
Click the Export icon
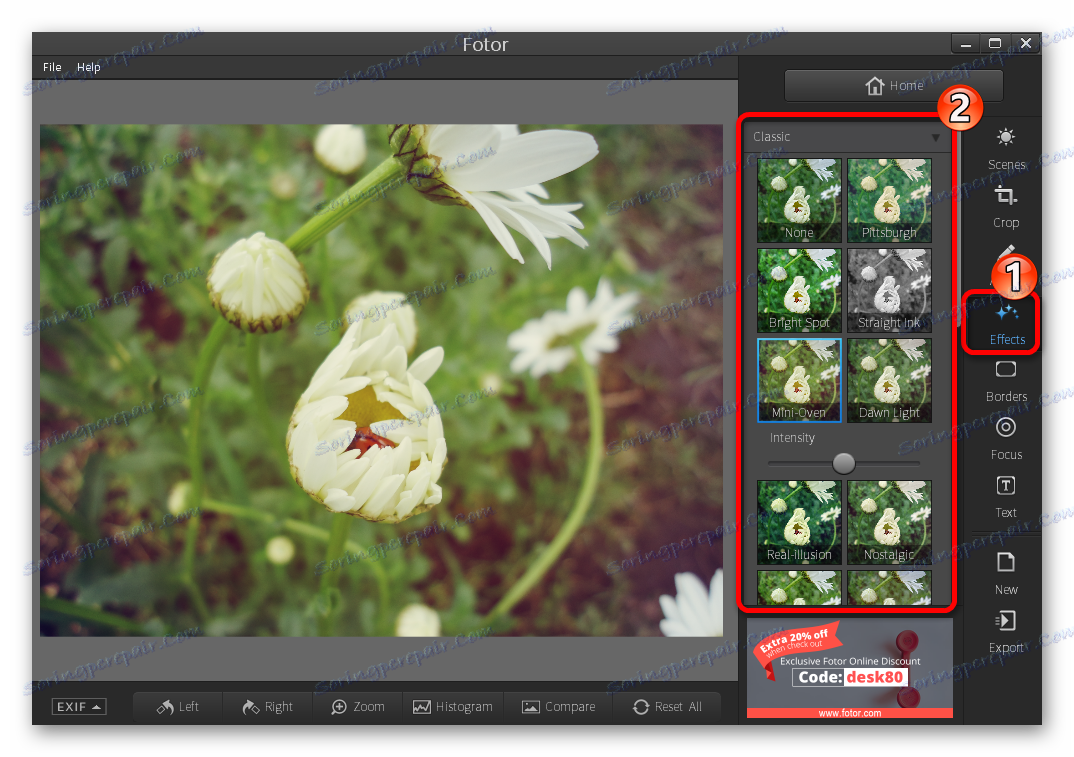(x=1005, y=621)
